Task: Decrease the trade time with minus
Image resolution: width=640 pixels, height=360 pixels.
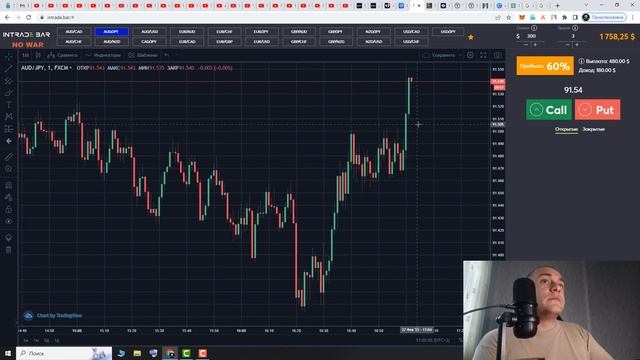Action: click(567, 44)
